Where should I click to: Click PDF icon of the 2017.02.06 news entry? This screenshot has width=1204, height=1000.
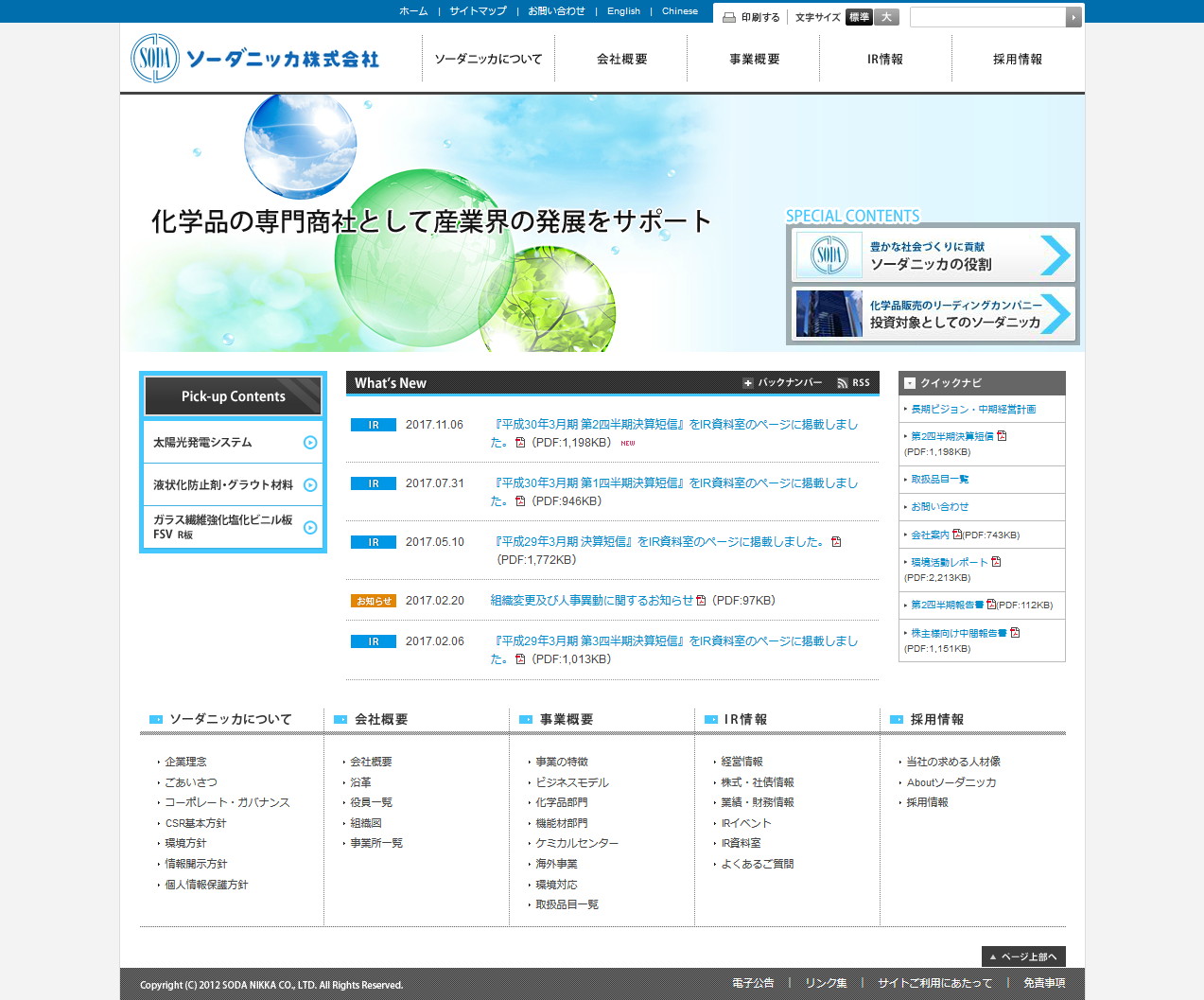(x=520, y=659)
